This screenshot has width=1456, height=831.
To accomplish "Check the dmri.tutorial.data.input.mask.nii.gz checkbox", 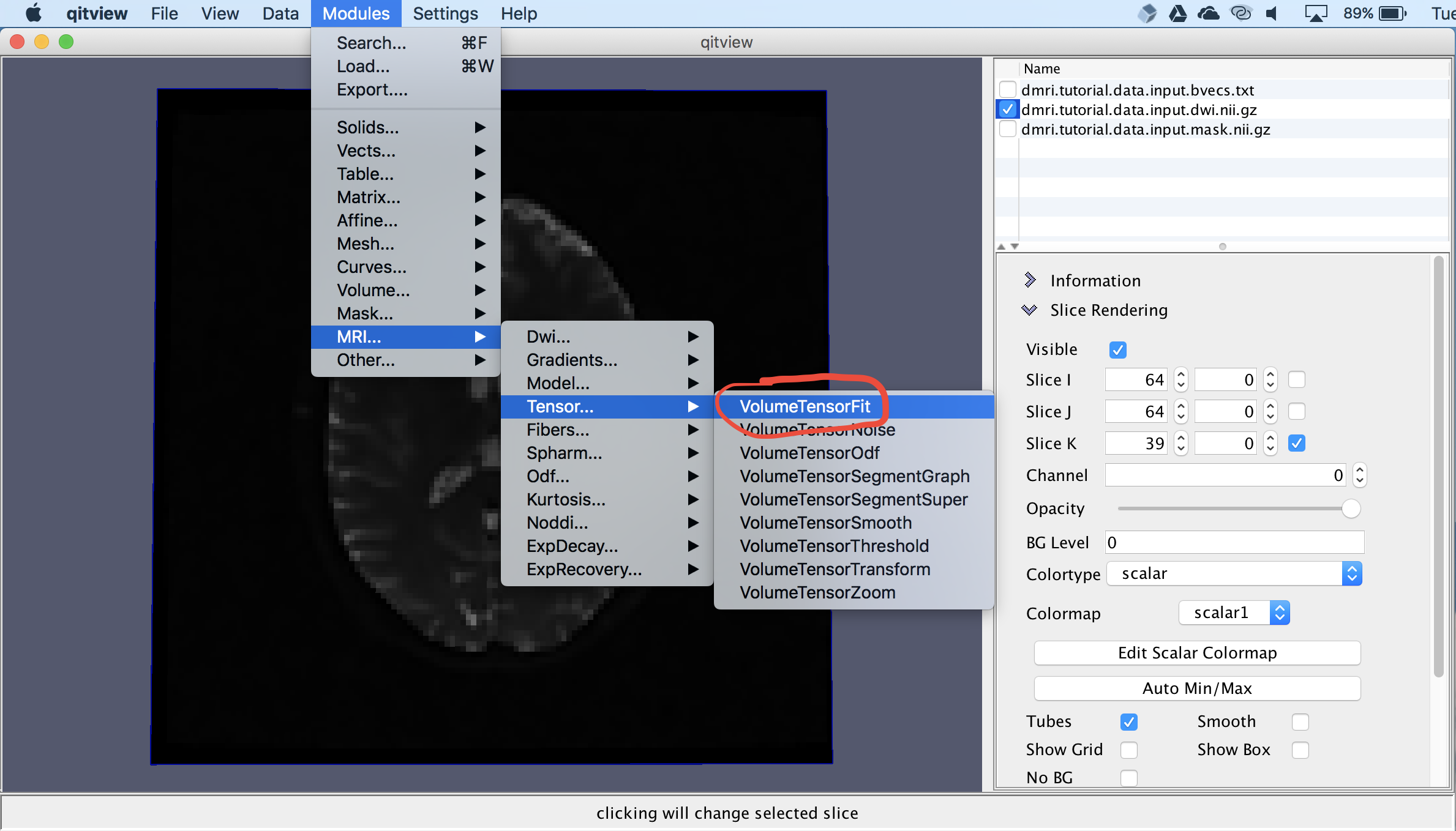I will click(x=1007, y=129).
